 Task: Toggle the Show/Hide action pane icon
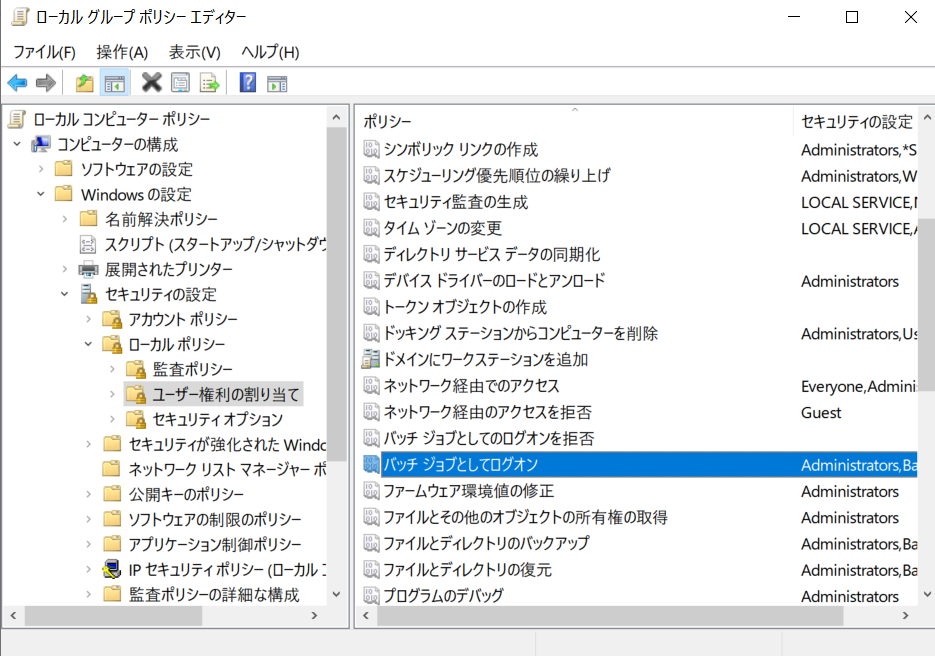277,83
